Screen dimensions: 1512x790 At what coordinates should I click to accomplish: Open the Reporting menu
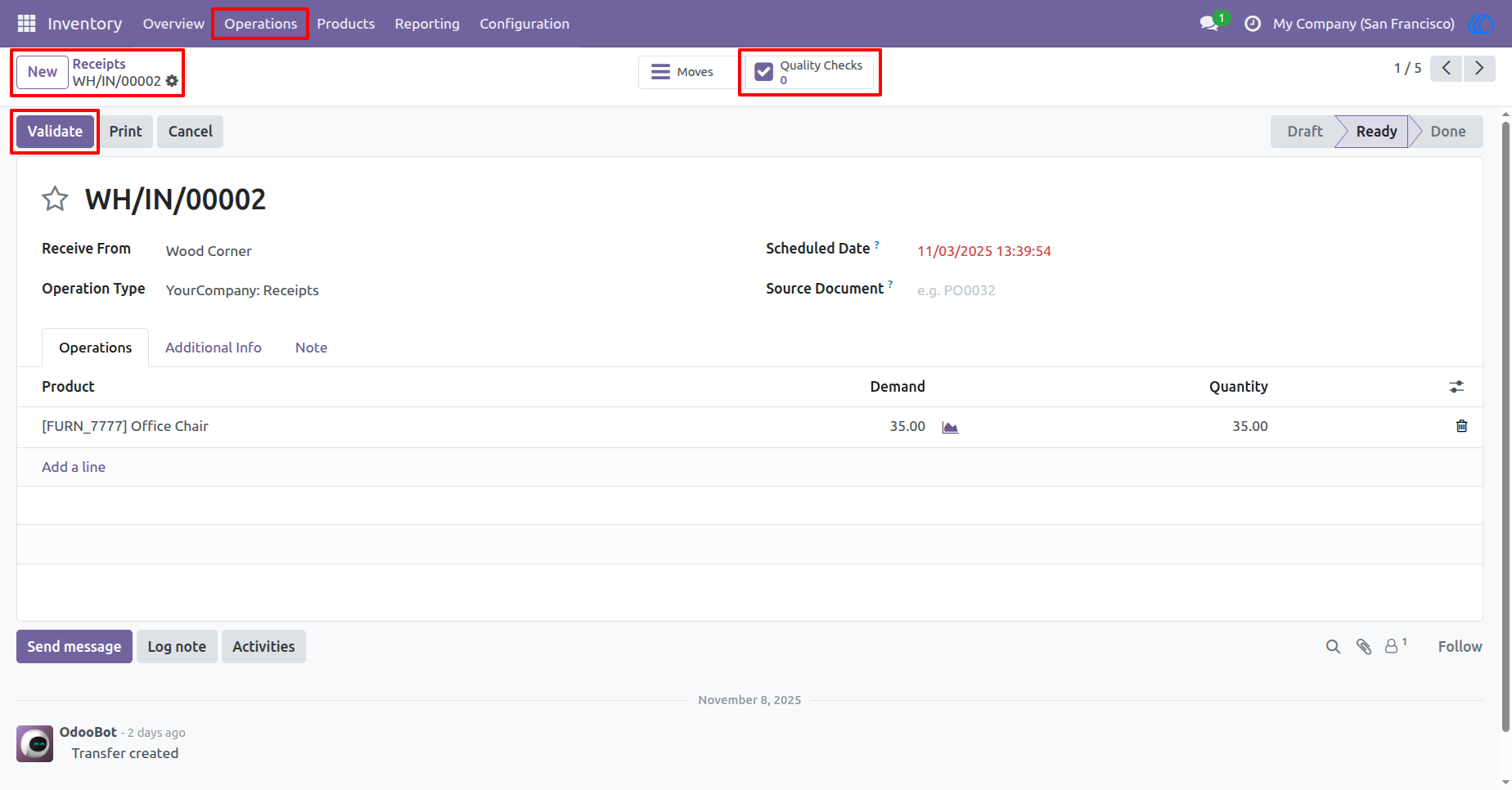pos(427,24)
